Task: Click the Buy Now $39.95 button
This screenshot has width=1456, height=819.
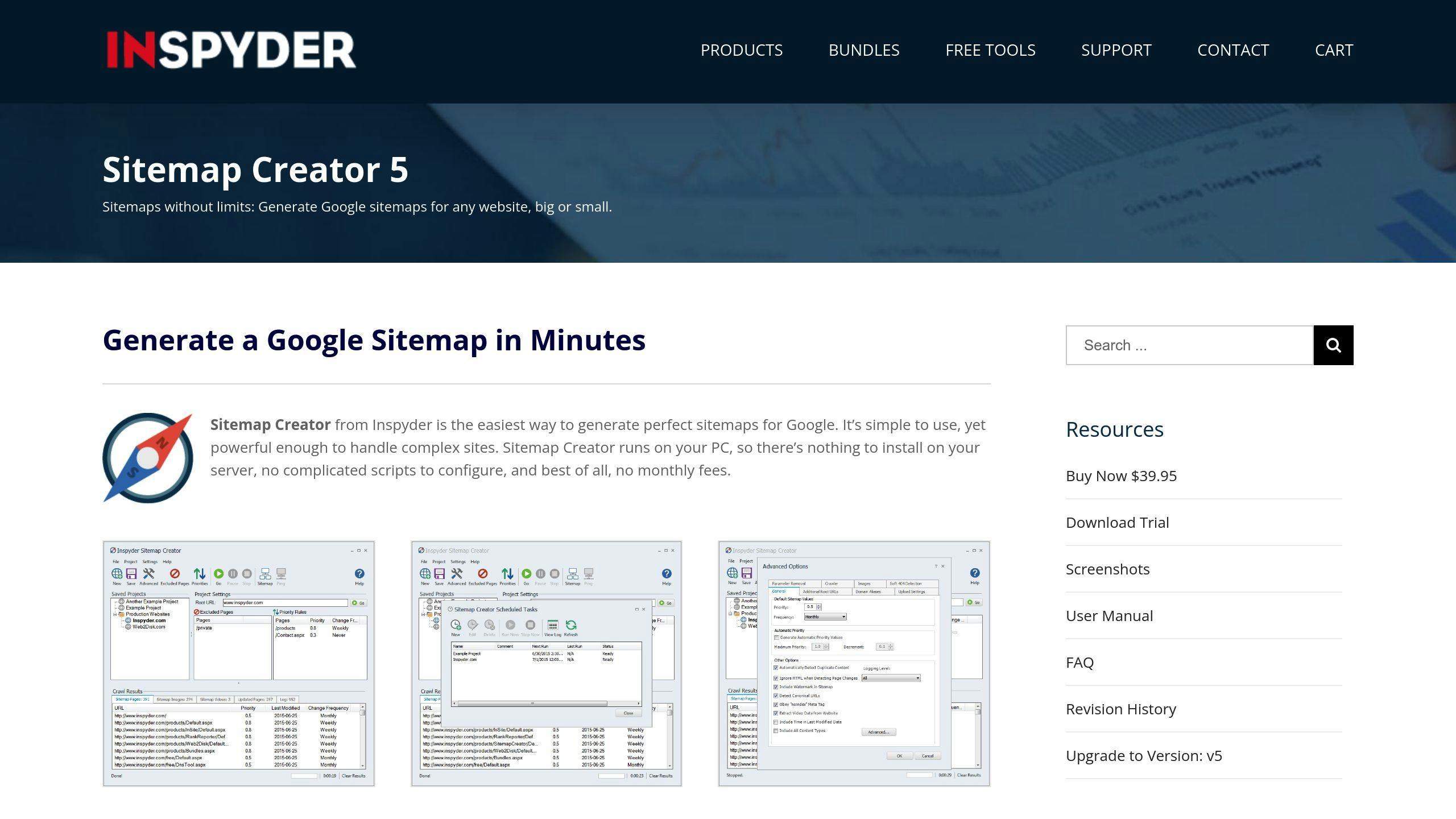Action: coord(1120,475)
